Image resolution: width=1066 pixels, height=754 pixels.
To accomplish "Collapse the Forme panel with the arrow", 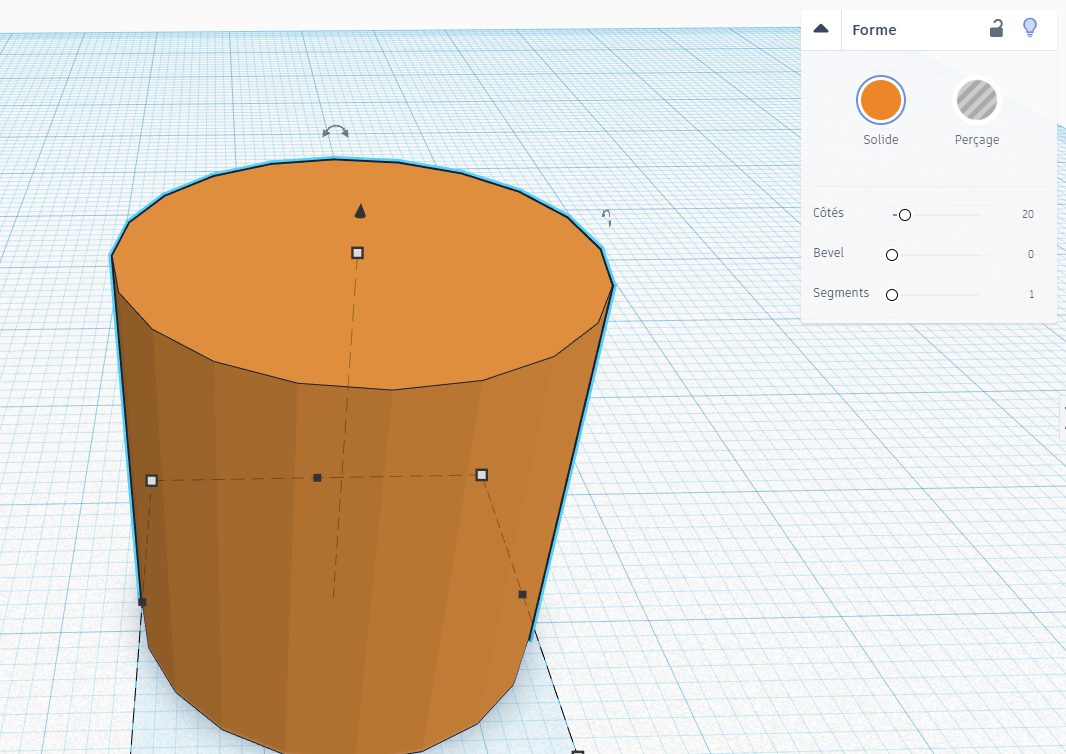I will [x=821, y=29].
